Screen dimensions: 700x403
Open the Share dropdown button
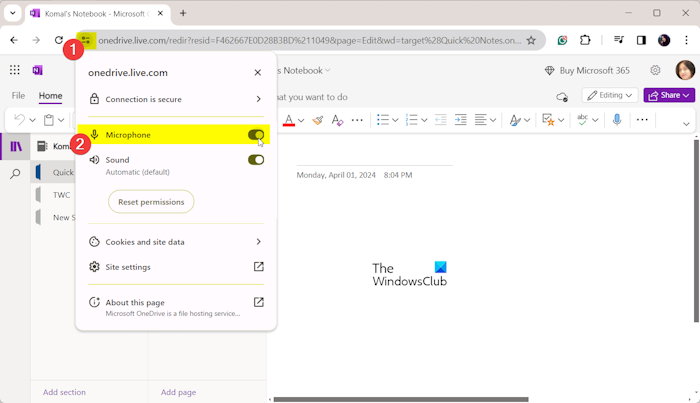[669, 95]
